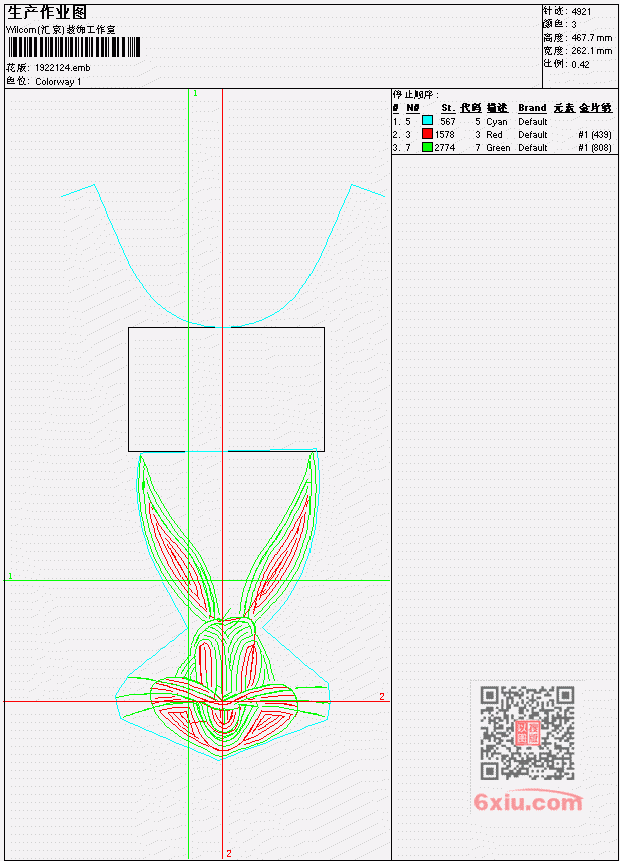Click the QR code image
The height and width of the screenshot is (861, 620).
pyautogui.click(x=527, y=732)
